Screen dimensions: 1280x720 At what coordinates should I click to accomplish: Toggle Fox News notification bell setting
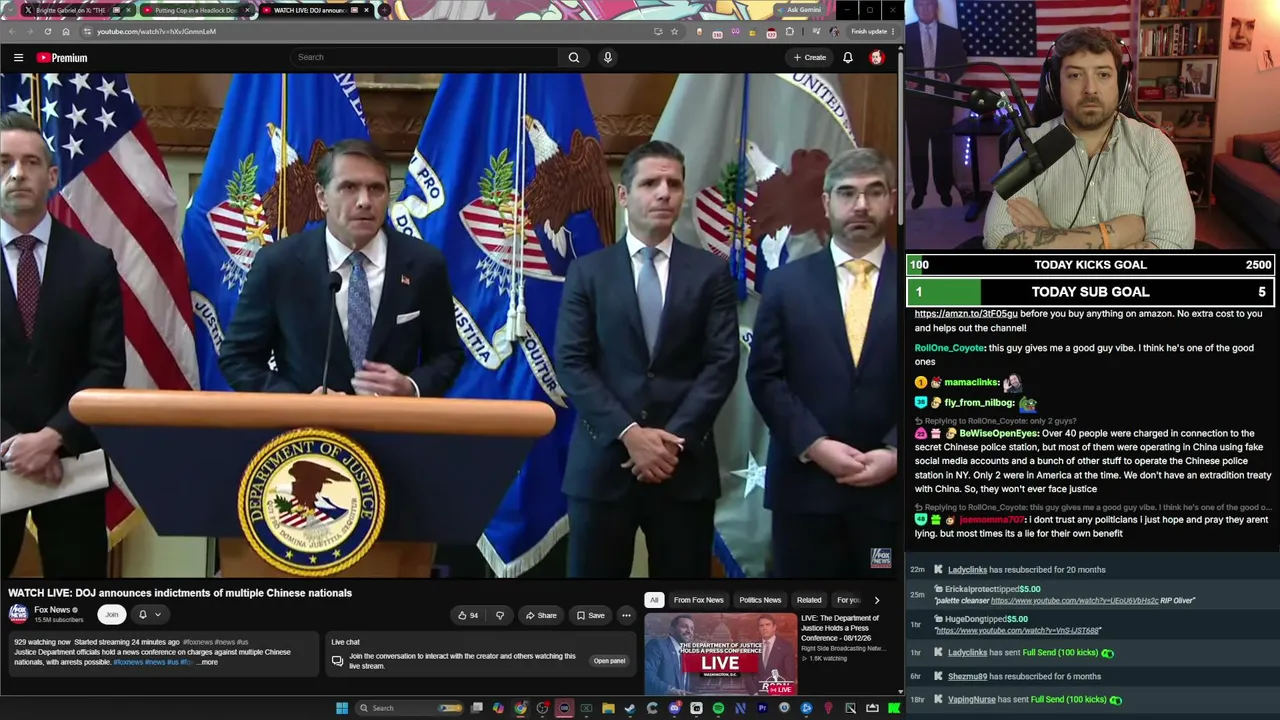click(x=142, y=615)
